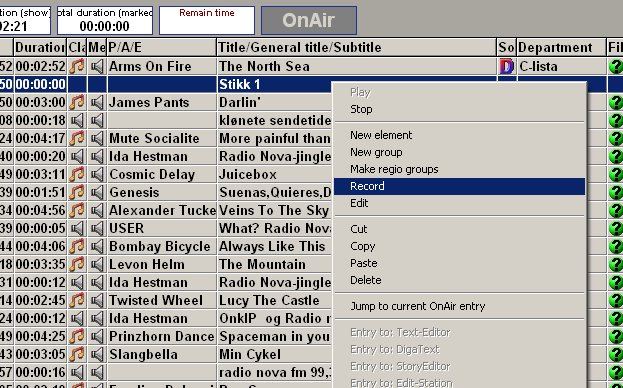Screen dimensions: 623x388
Task: Choose Delete from the context menu
Action: [x=459, y=280]
